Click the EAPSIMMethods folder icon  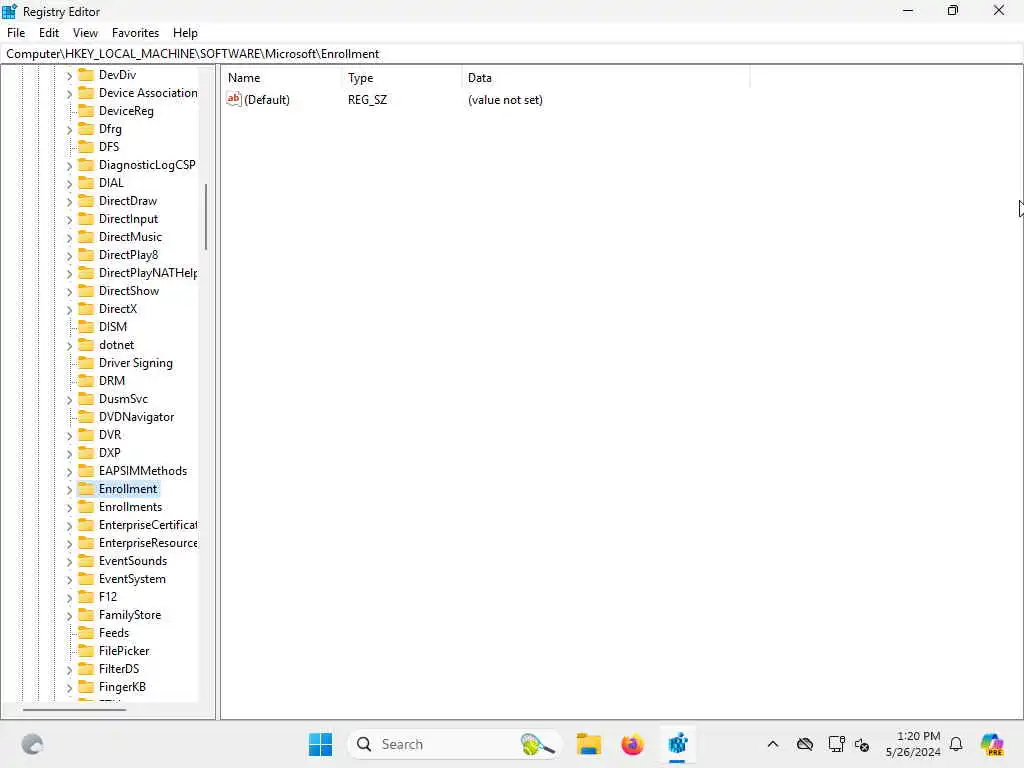pyautogui.click(x=86, y=470)
